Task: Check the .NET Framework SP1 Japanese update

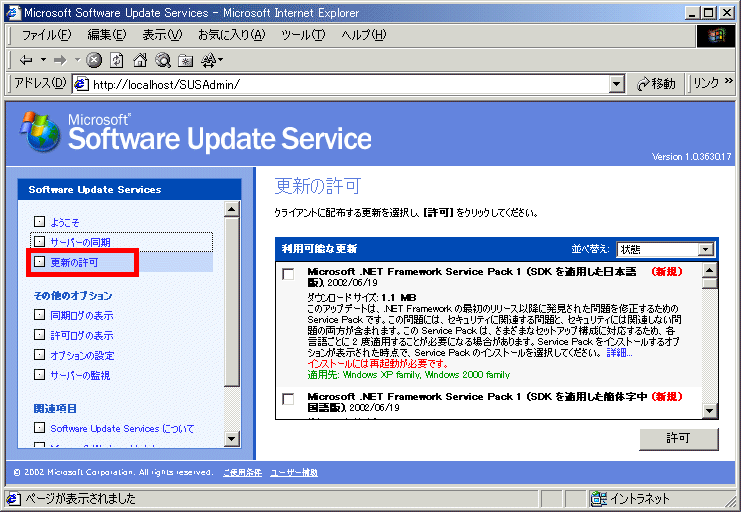Action: 288,274
